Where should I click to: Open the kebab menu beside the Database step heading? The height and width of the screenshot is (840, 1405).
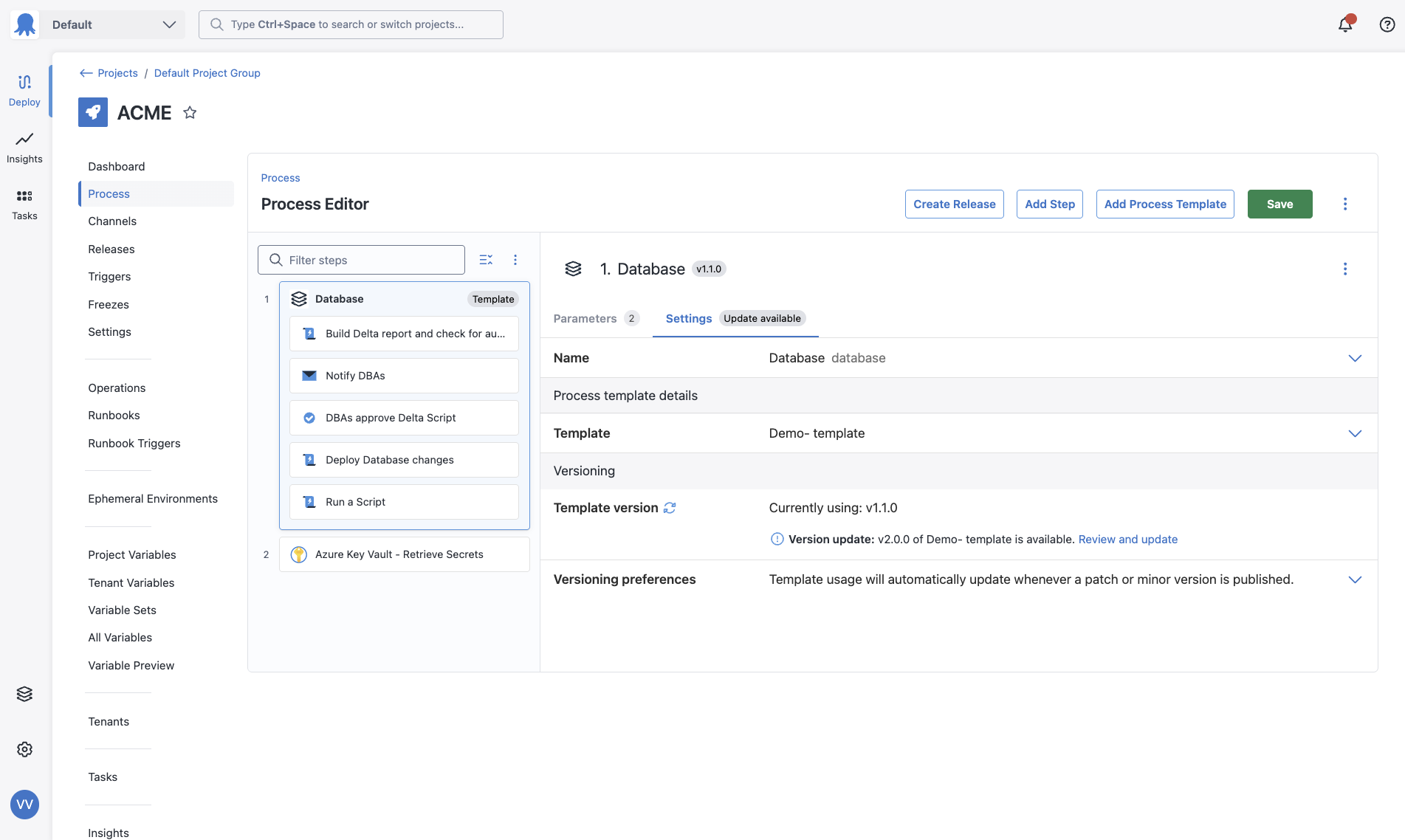[1345, 269]
